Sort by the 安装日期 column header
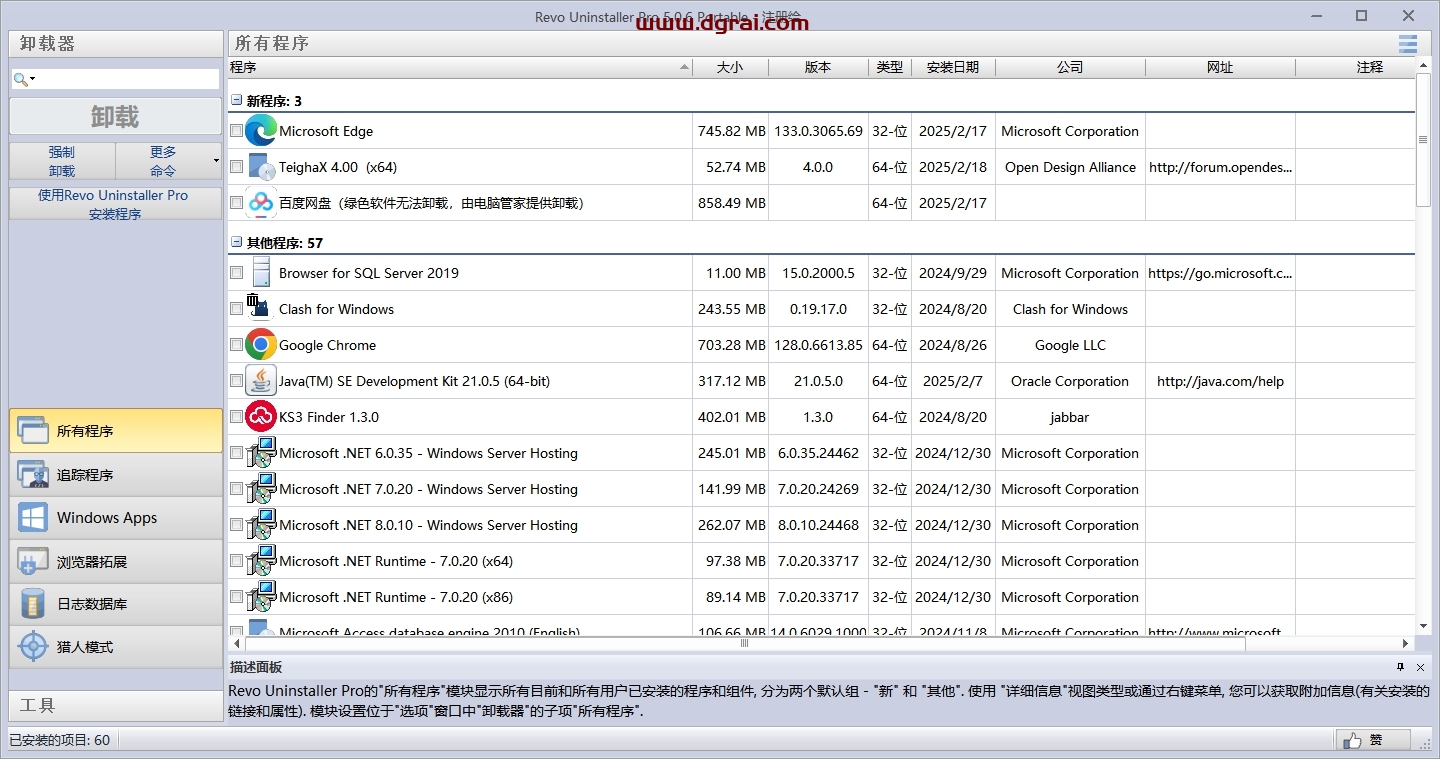 tap(953, 67)
